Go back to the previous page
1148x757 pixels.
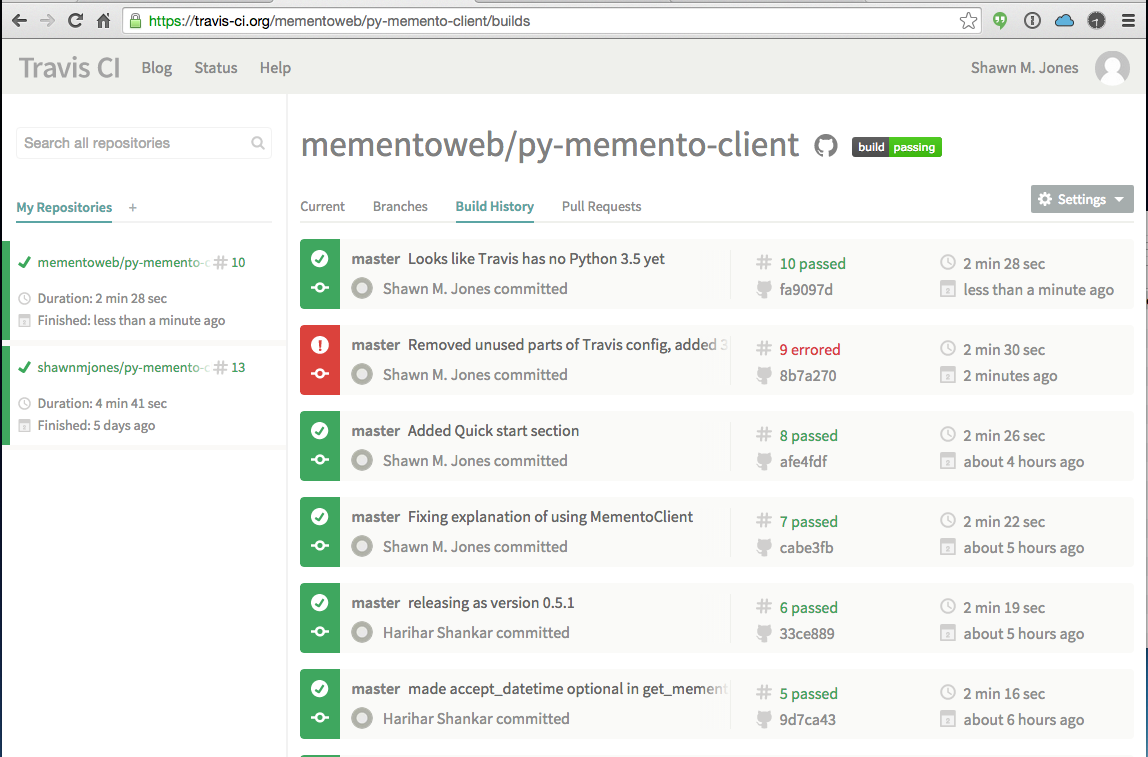click(x=20, y=21)
